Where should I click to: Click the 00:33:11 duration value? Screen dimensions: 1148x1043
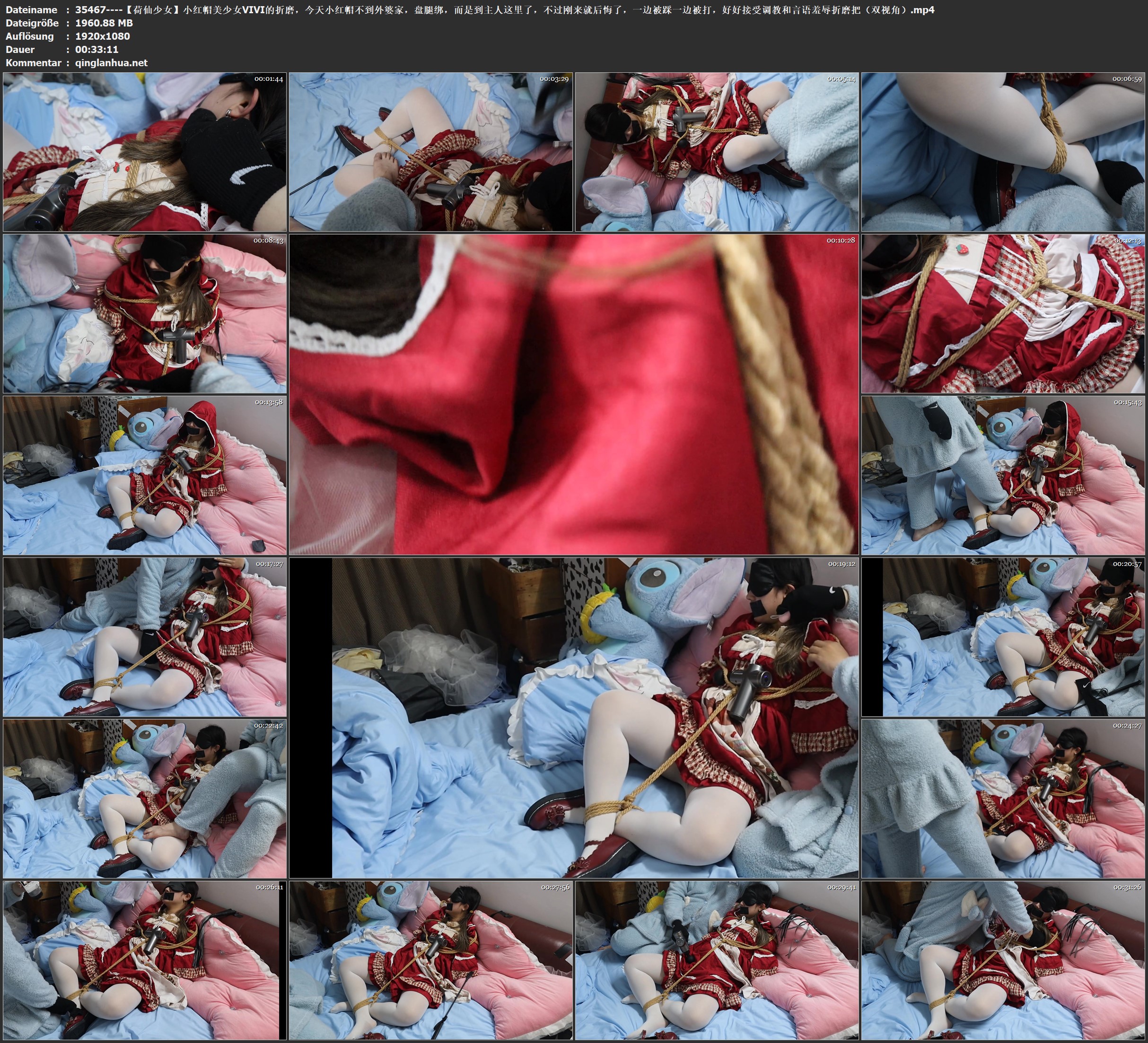click(x=97, y=50)
